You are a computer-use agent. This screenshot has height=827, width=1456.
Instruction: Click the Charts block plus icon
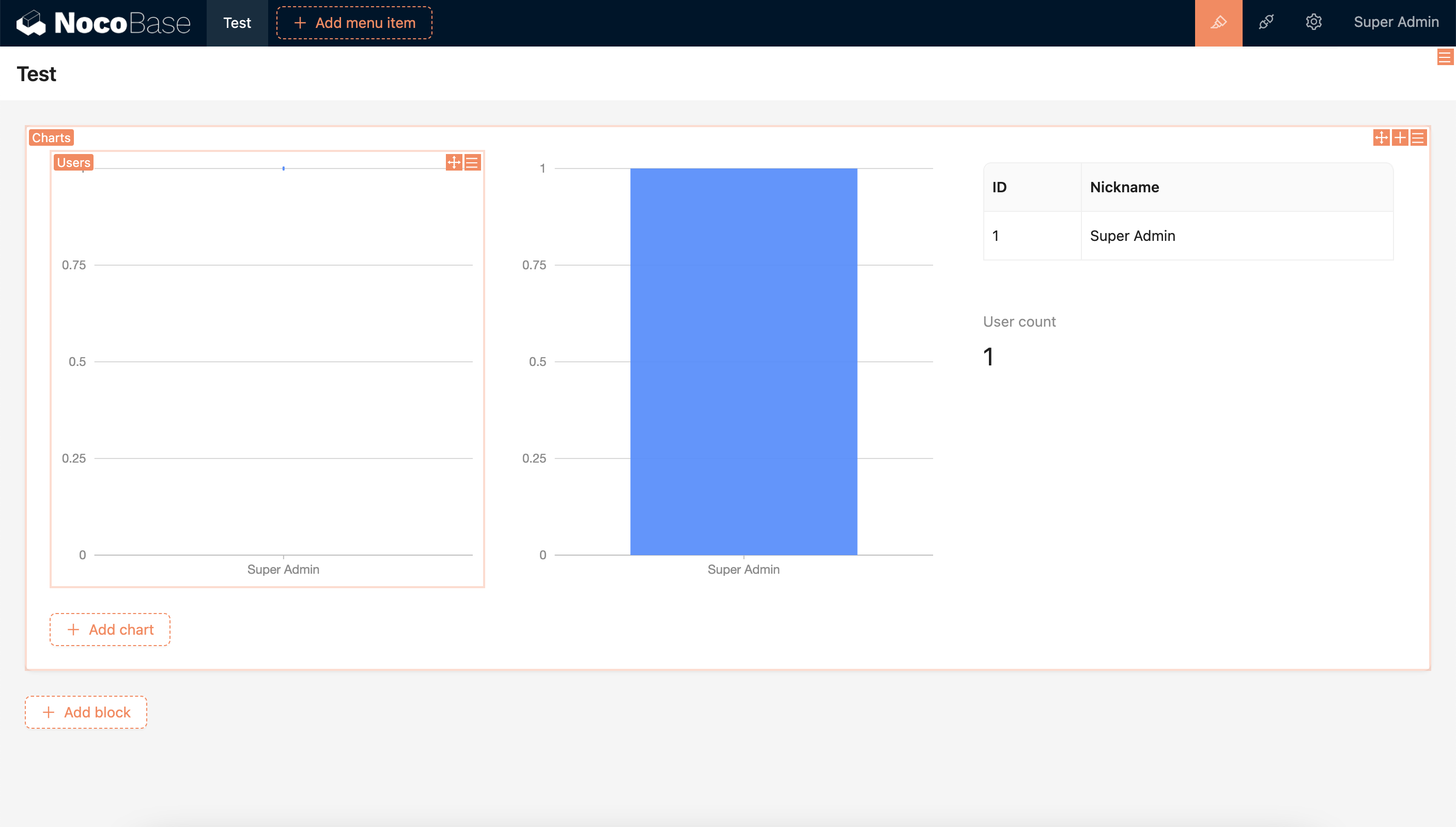coord(1400,138)
